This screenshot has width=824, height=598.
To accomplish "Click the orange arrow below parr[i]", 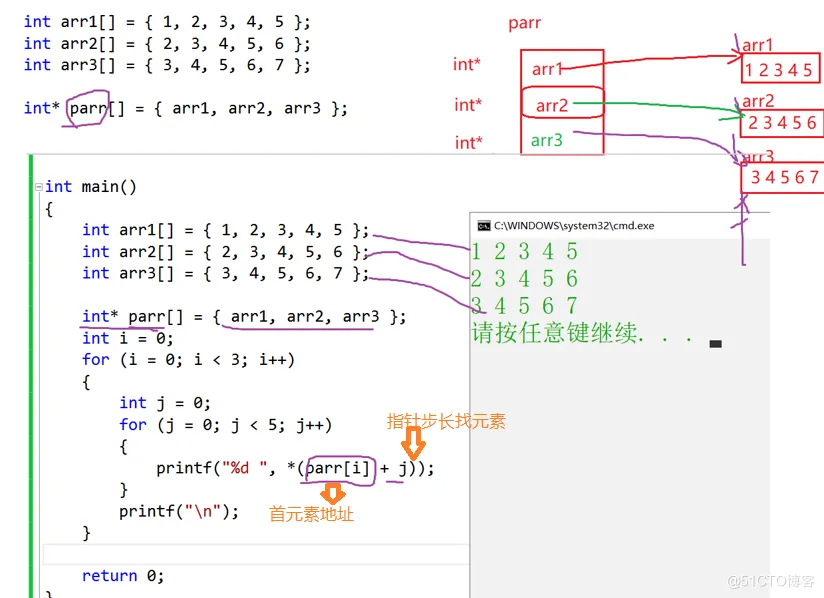I will pos(333,493).
